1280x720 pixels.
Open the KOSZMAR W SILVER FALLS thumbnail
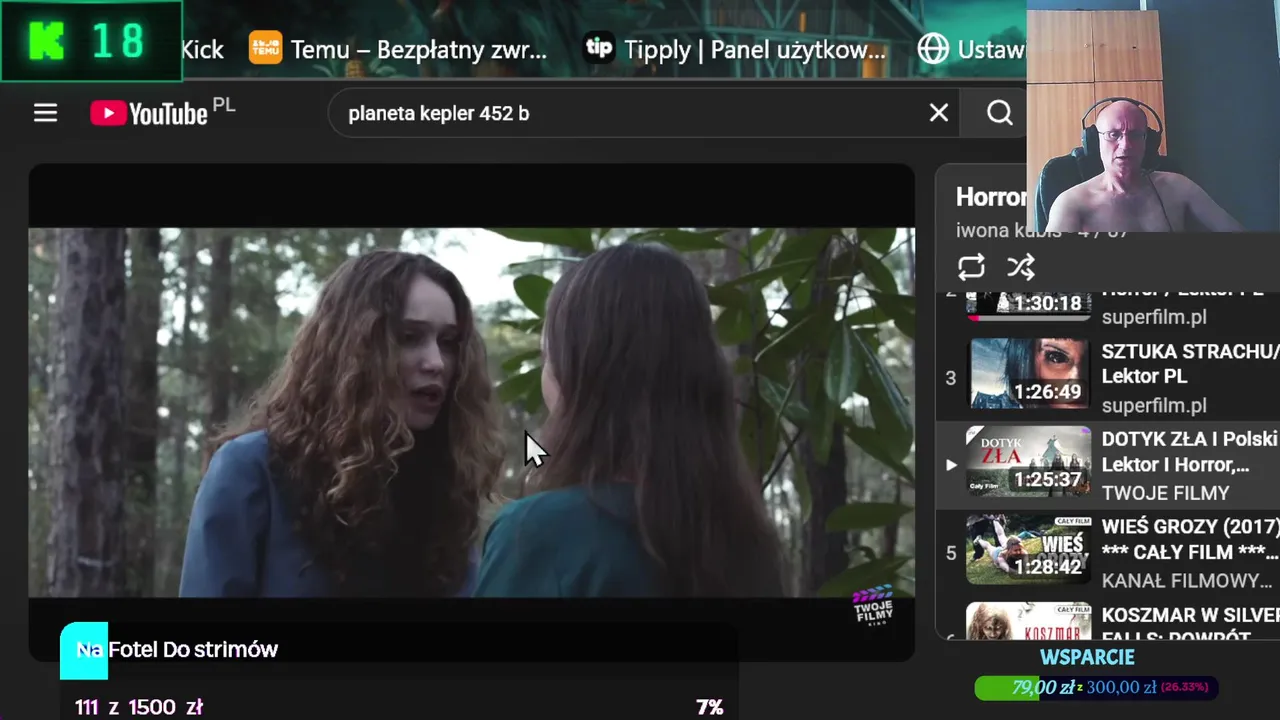[x=1028, y=620]
